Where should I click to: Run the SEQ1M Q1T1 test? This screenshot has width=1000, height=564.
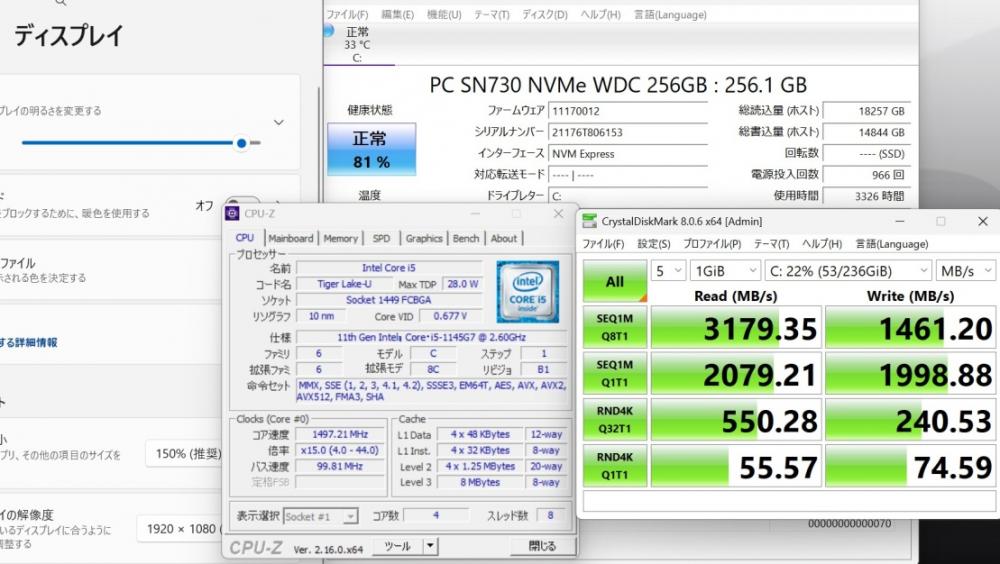coord(615,373)
